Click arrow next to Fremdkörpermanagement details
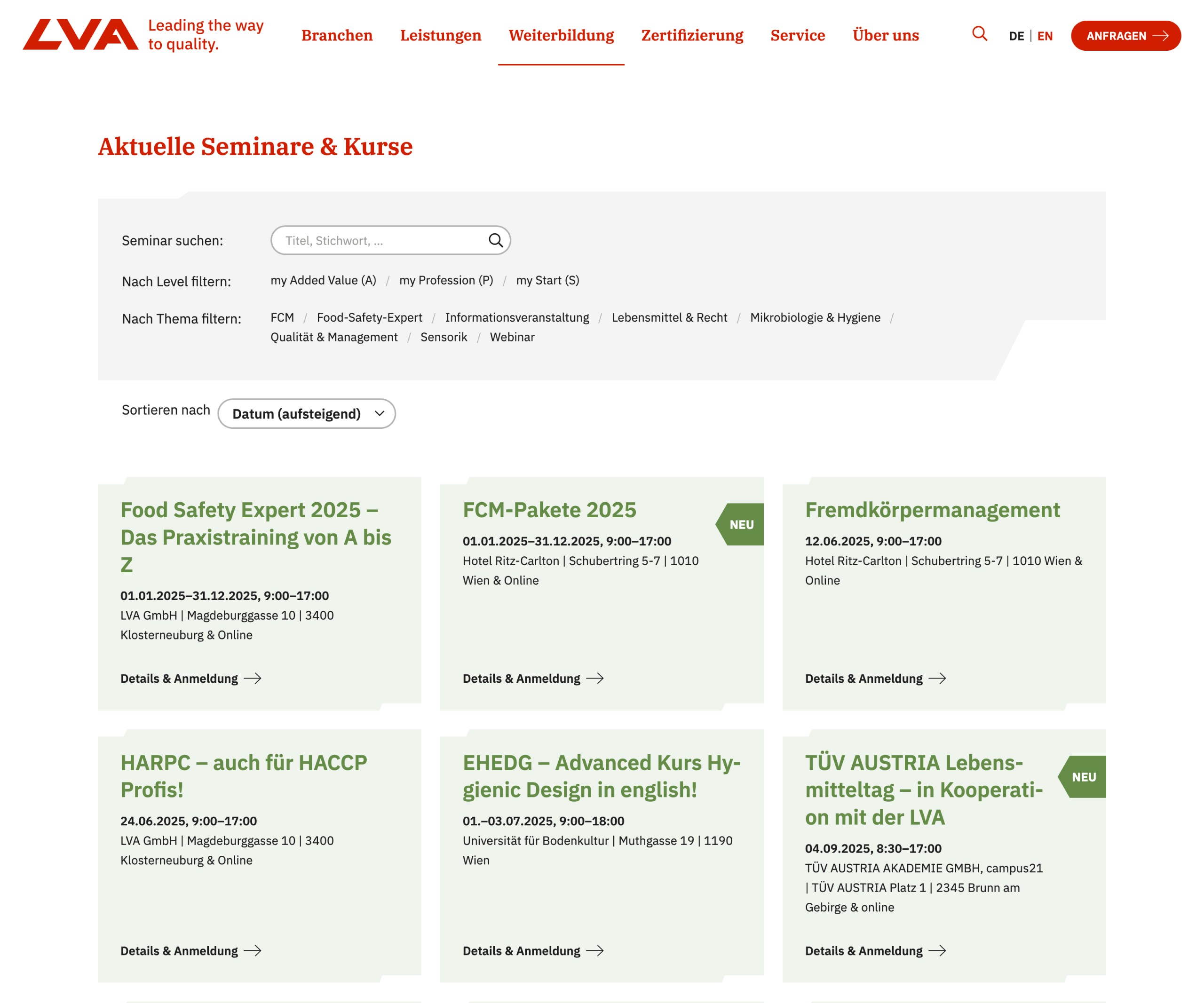 (x=937, y=679)
